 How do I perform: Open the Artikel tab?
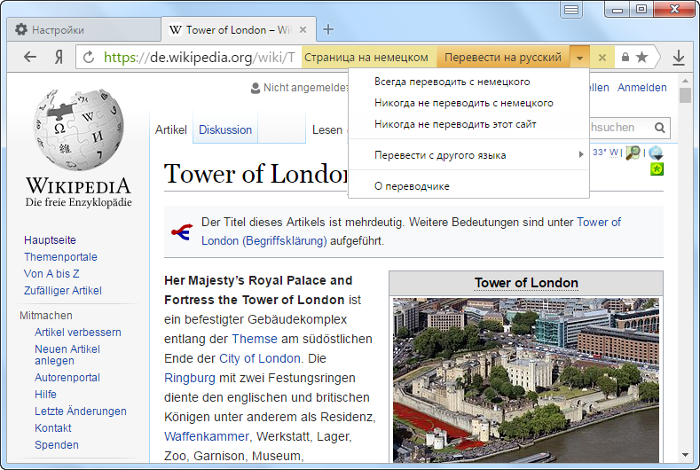point(171,130)
